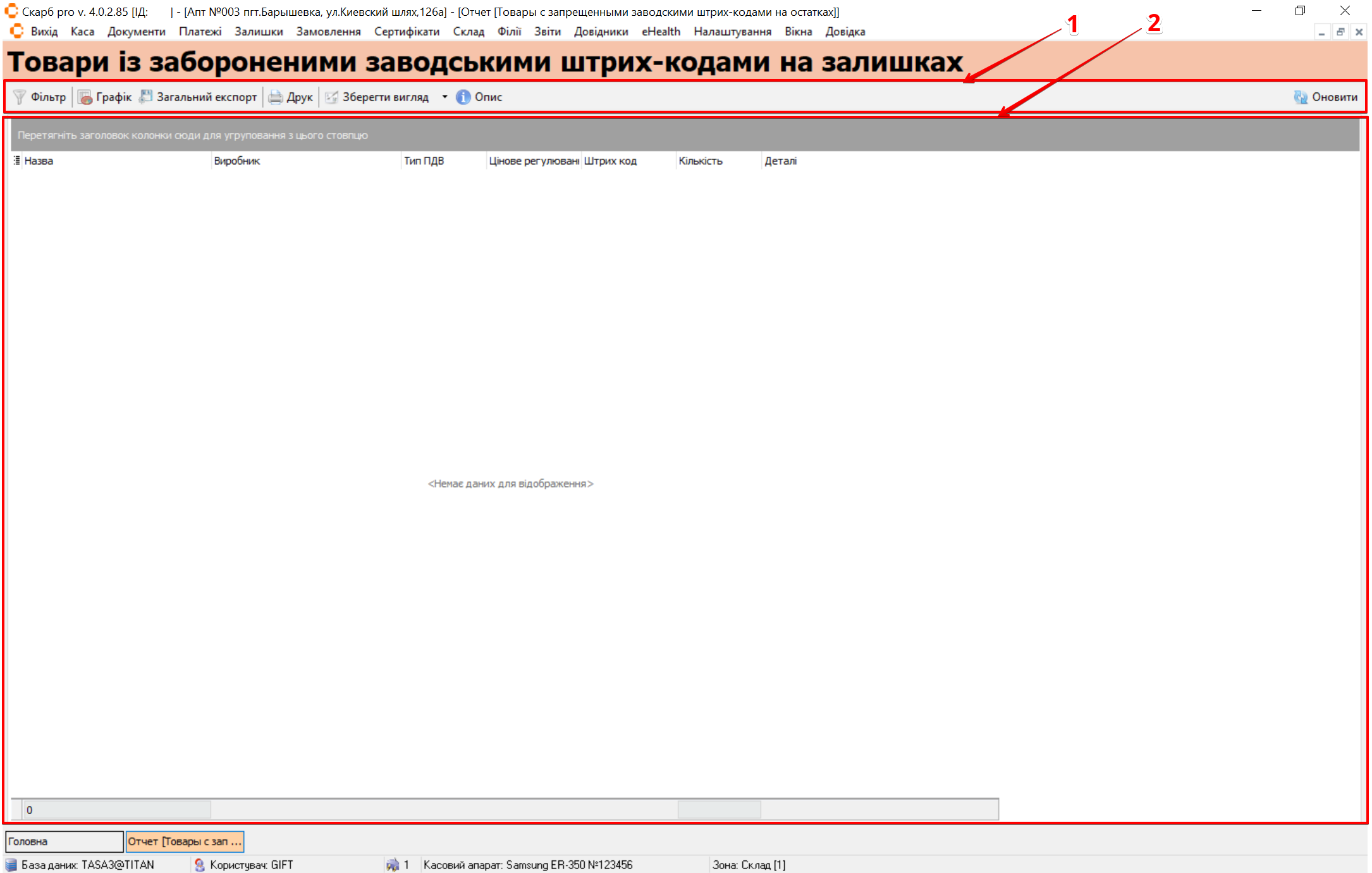This screenshot has height=873, width=1372.
Task: Click the Друк printer icon
Action: click(276, 97)
